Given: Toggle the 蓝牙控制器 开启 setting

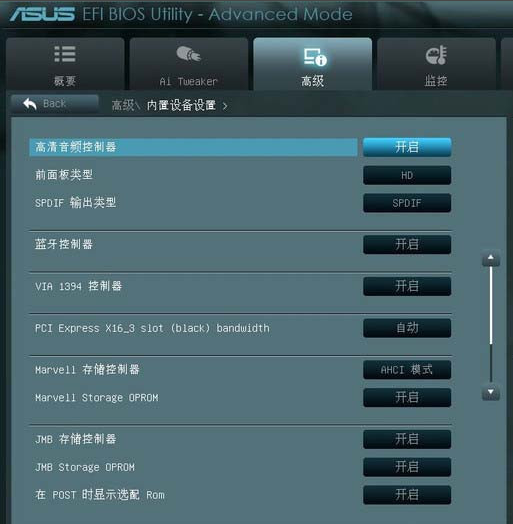Looking at the screenshot, I should [x=407, y=245].
